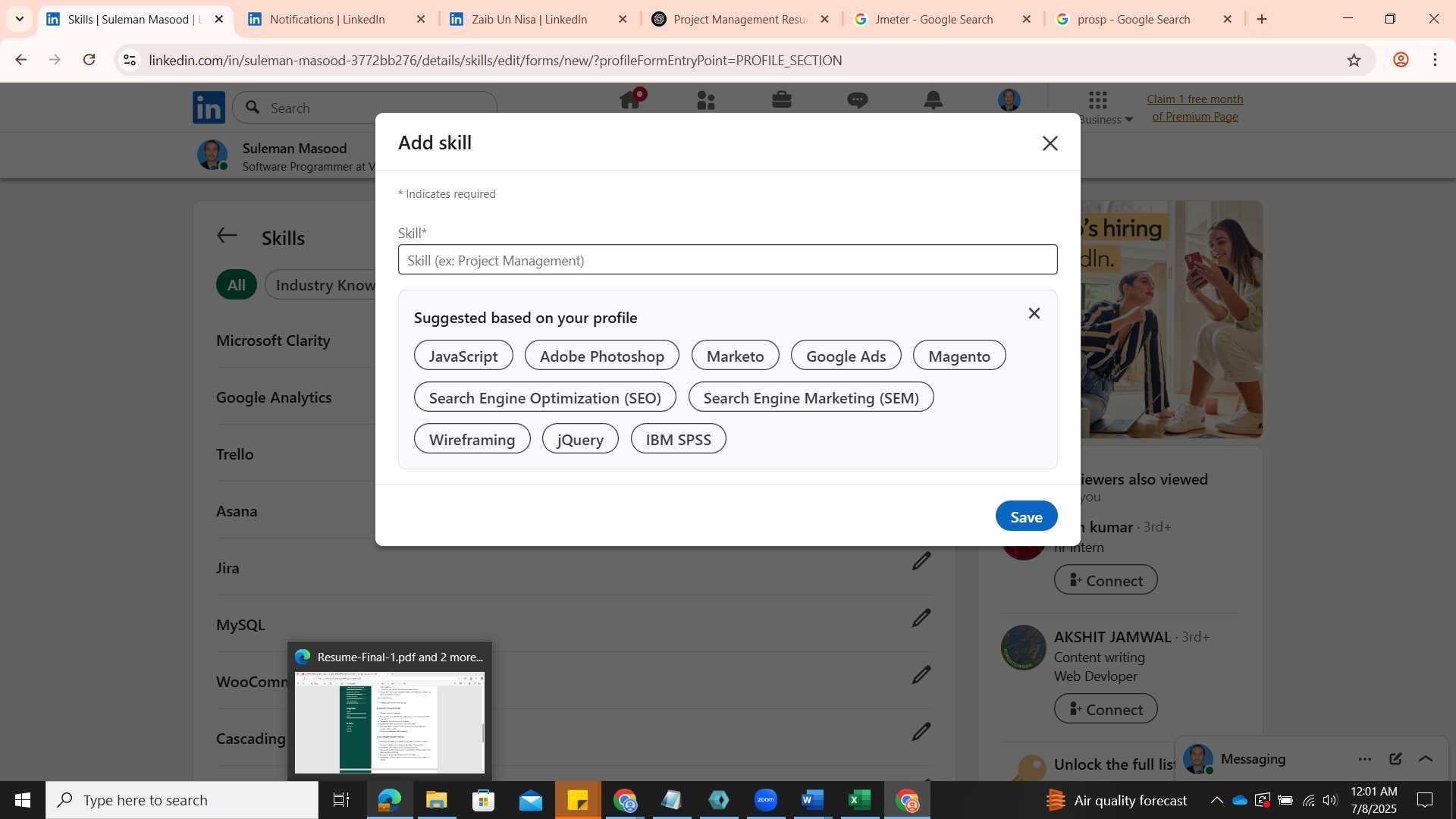Image resolution: width=1456 pixels, height=819 pixels.
Task: Open Suleman Masood profile name link
Action: click(294, 148)
